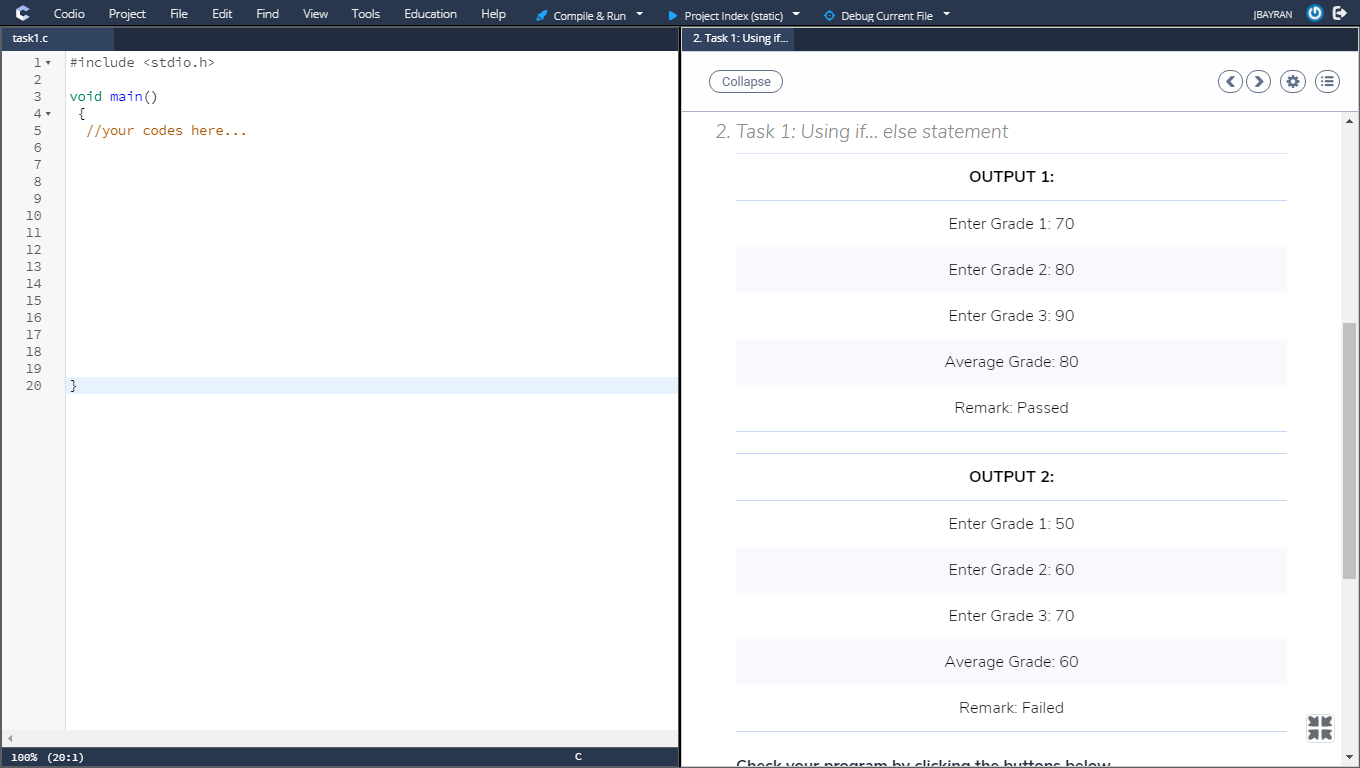
Task: Toggle the fold arrow on line 1
Action: point(48,61)
